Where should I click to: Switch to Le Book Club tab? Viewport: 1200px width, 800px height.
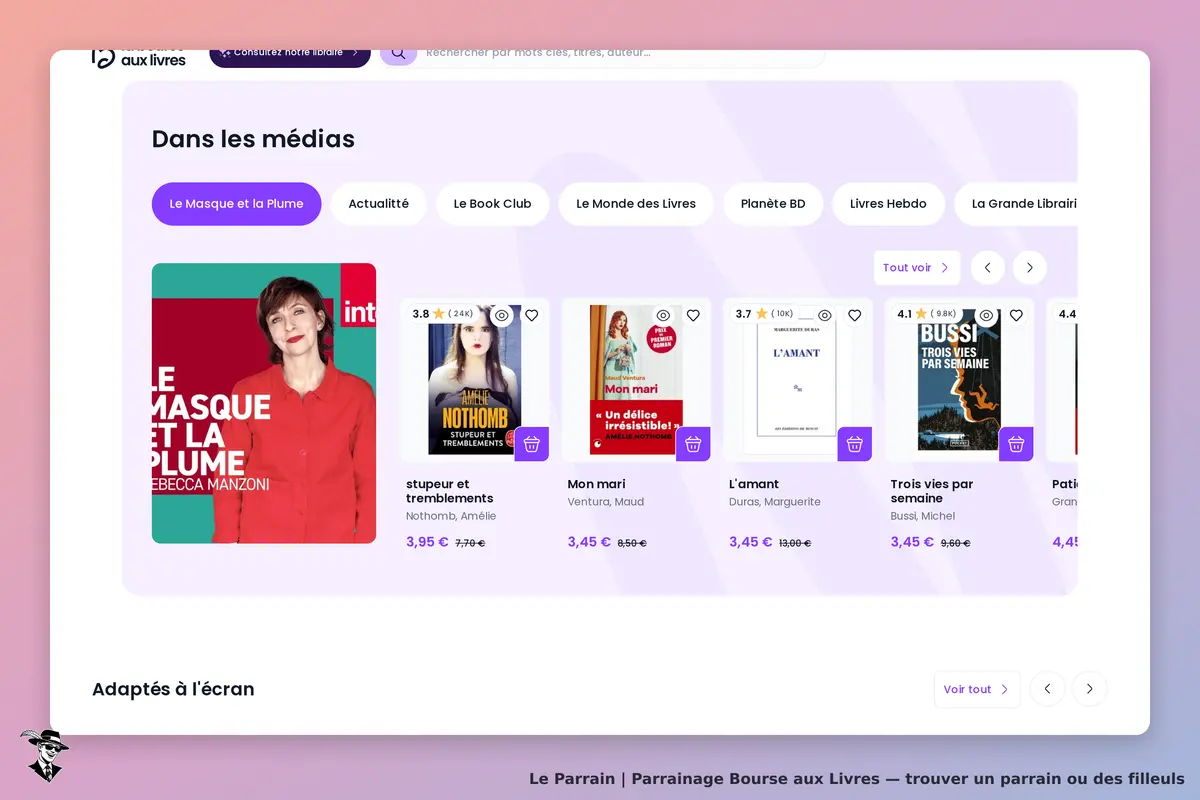point(493,204)
